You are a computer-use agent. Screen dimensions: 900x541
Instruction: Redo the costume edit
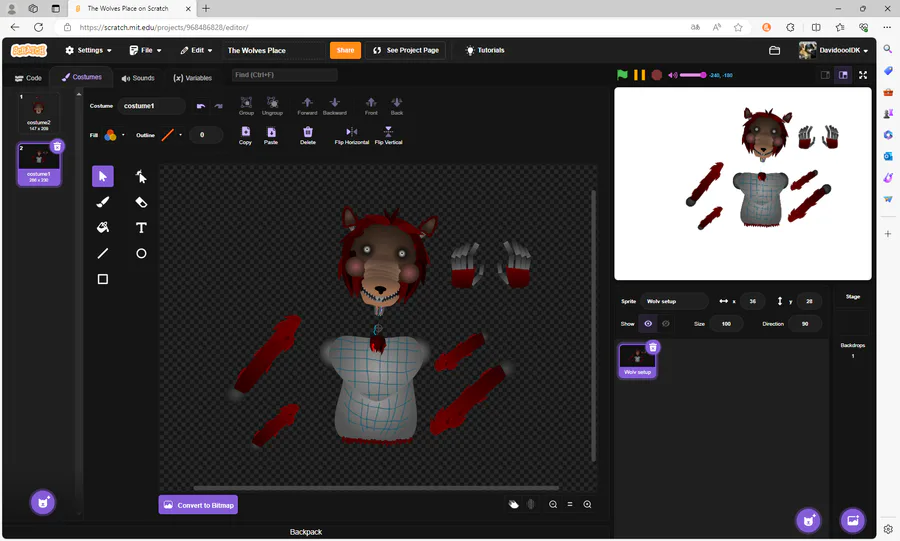(x=218, y=106)
